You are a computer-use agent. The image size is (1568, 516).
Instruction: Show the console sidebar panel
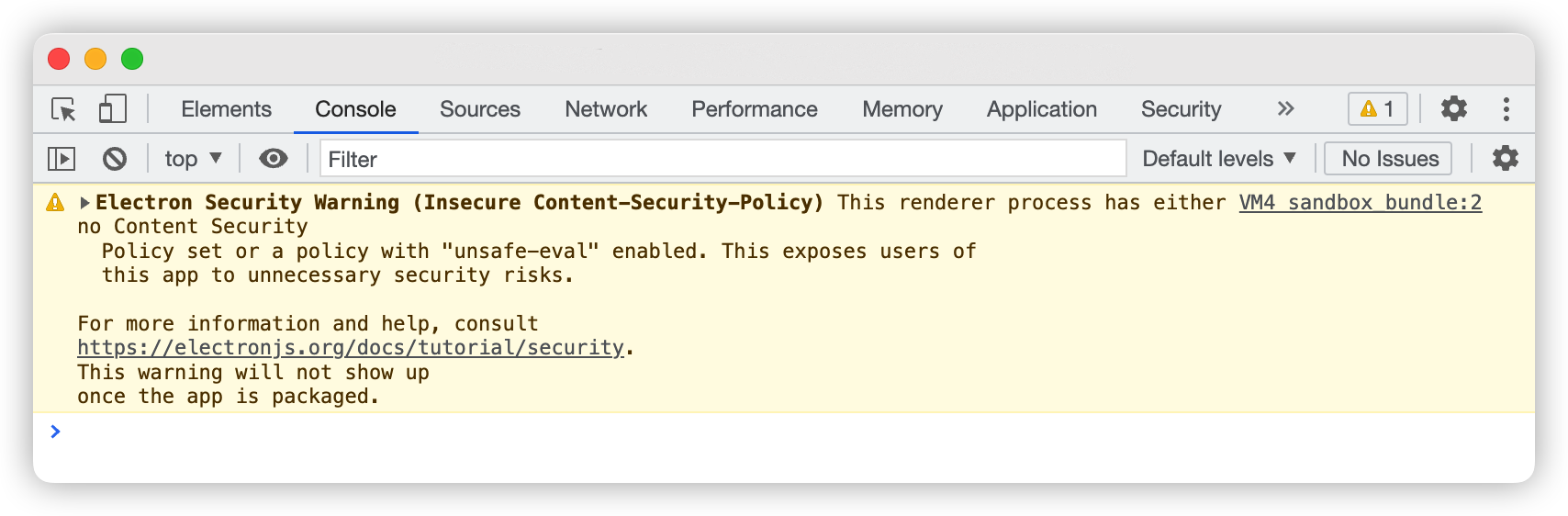62,159
